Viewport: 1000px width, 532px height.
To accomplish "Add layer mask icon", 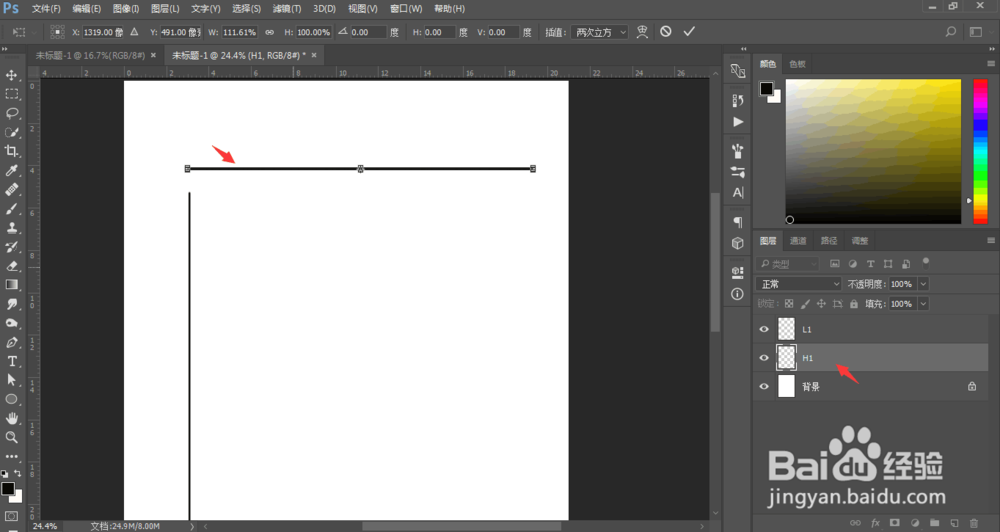I will pos(895,523).
